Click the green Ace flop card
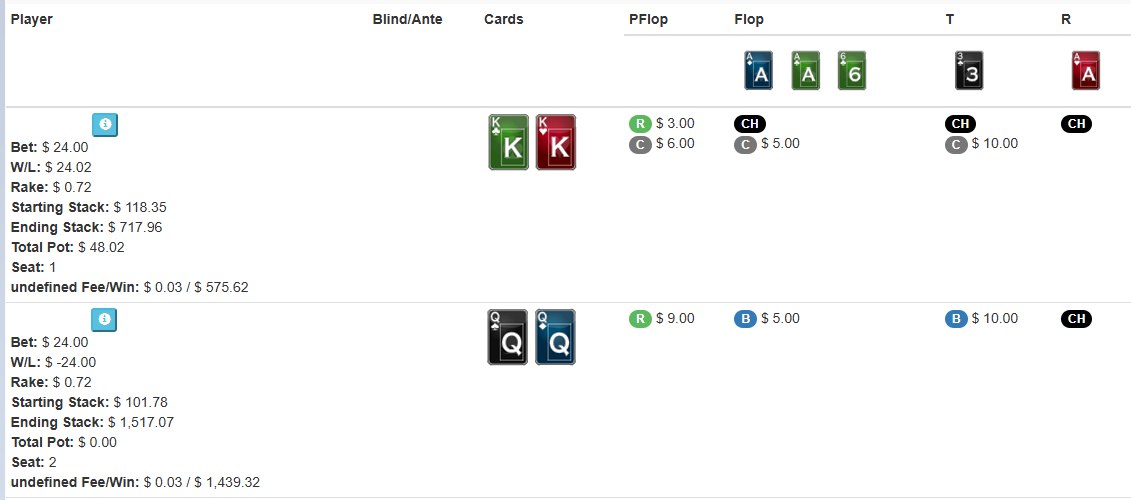The width and height of the screenshot is (1131, 500). (x=805, y=71)
